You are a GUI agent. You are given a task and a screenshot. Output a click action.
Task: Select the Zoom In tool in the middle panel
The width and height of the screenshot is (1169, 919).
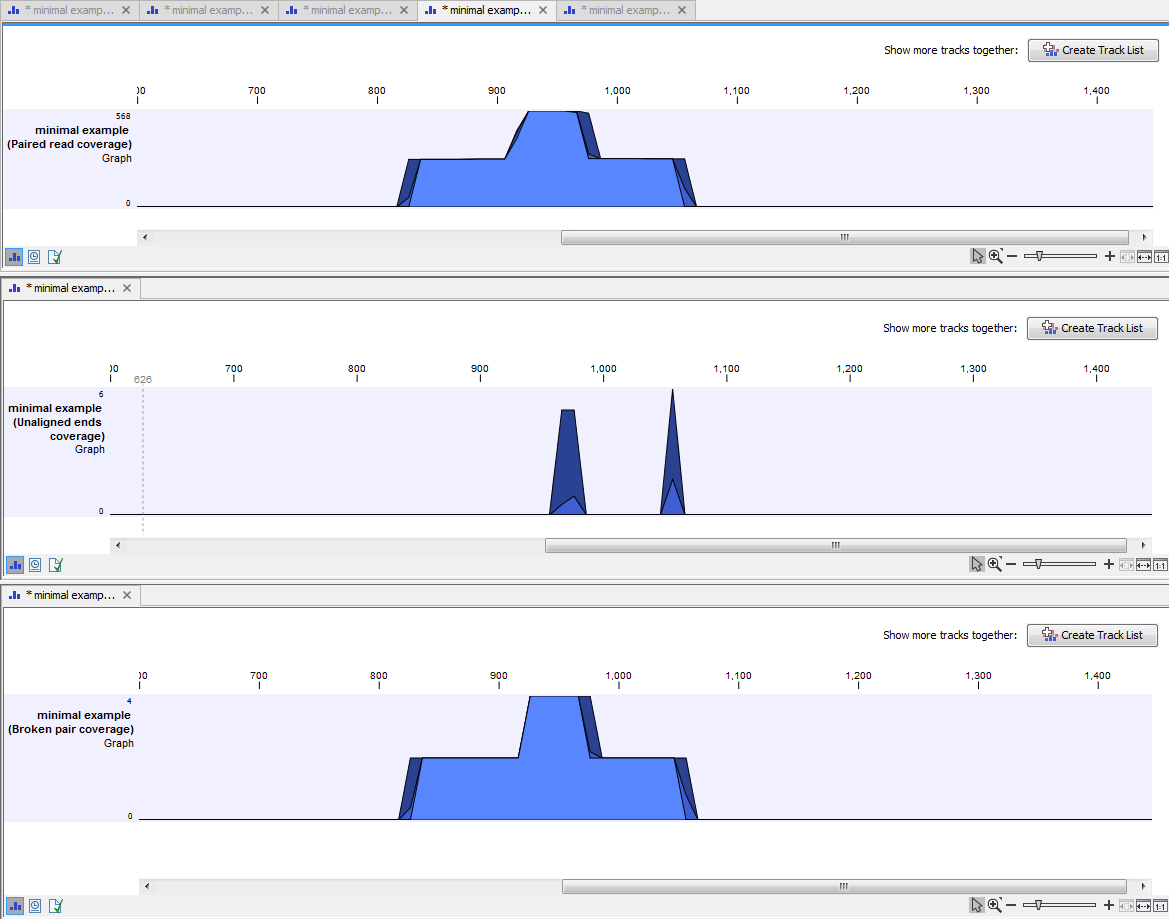pyautogui.click(x=996, y=563)
